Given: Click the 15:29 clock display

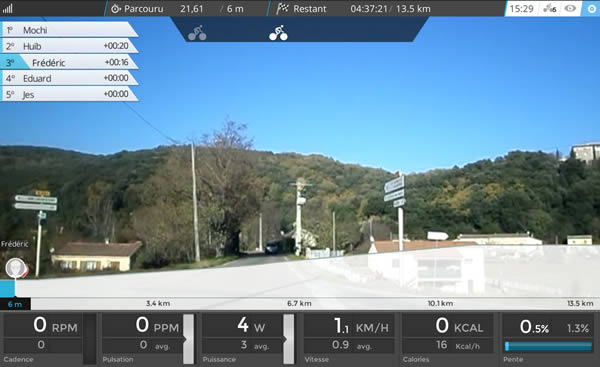Looking at the screenshot, I should coord(522,9).
